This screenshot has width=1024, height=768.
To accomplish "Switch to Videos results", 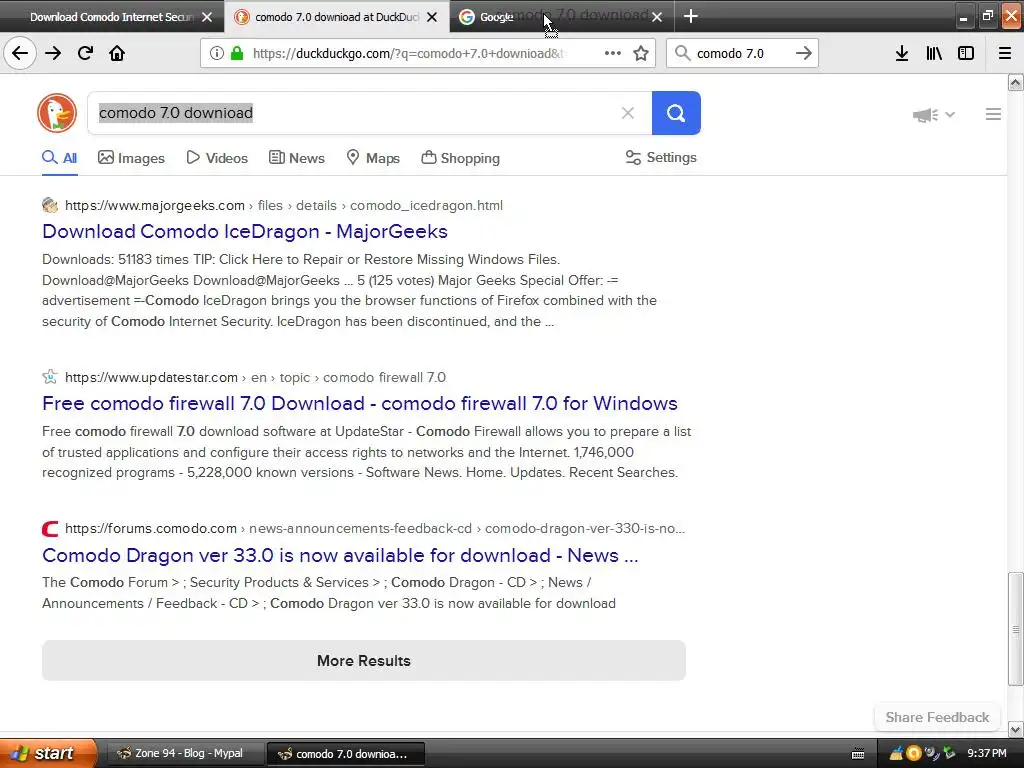I will [x=217, y=158].
